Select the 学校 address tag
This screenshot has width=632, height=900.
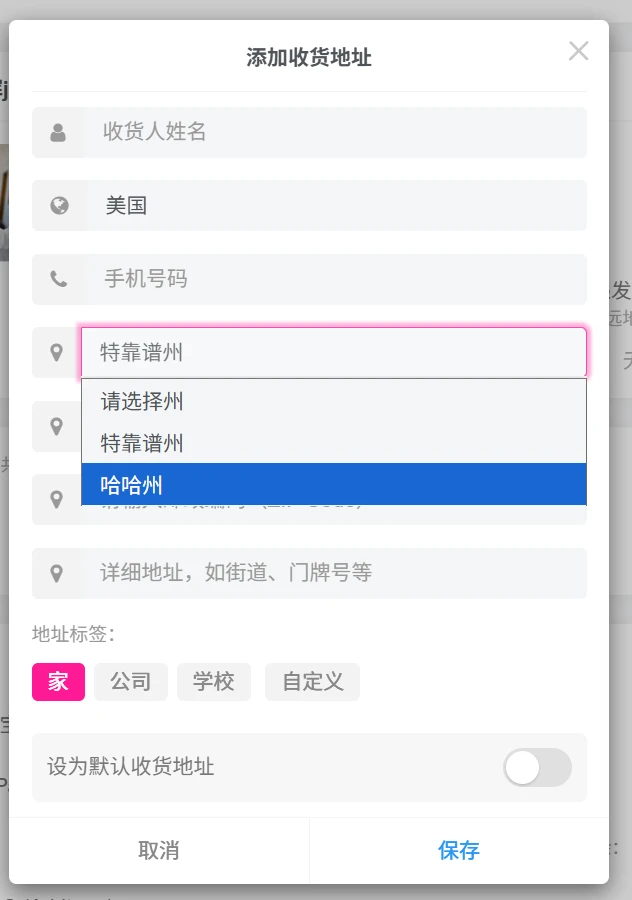click(x=214, y=682)
